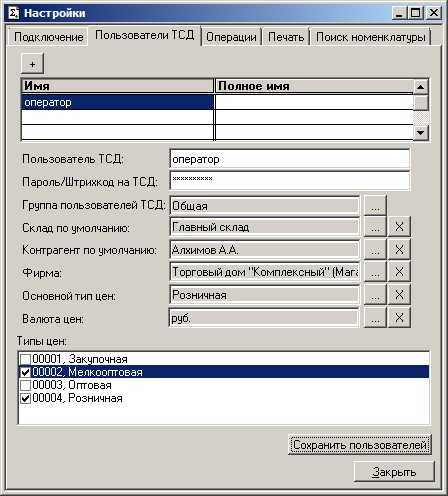Click the Имя column header
Screen dimensions: 448x496
[x=117, y=86]
